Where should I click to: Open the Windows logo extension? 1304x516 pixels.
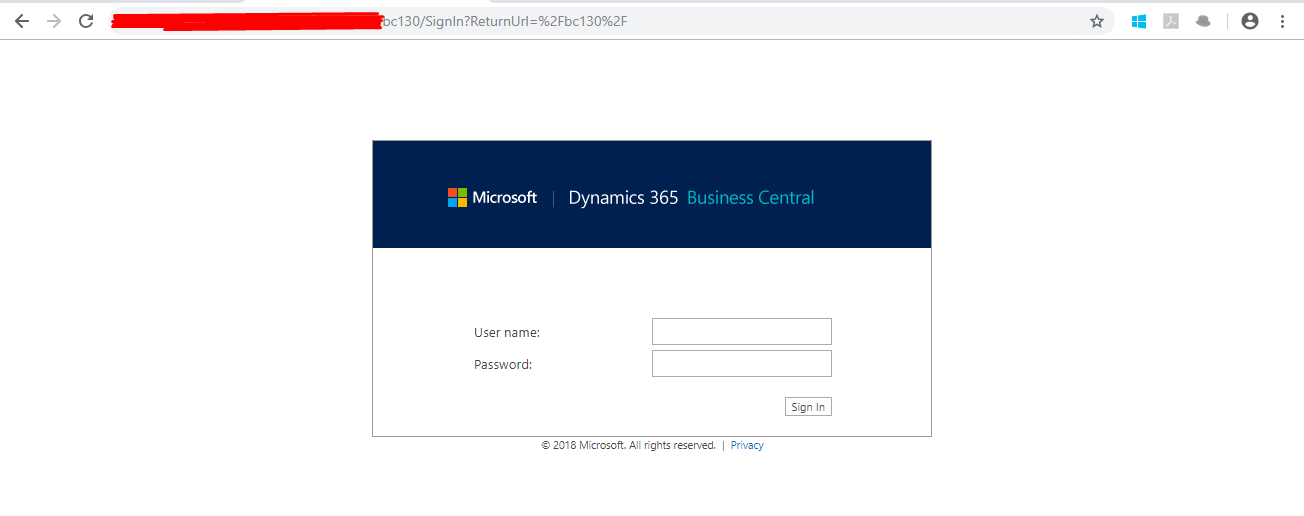(1138, 21)
